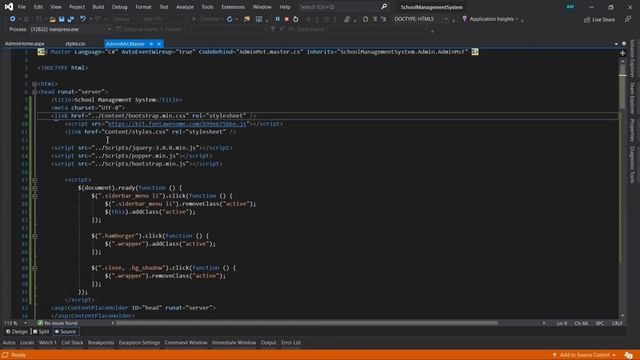This screenshot has height=360, width=640.
Task: Switch to the Split view
Action: (x=41, y=332)
